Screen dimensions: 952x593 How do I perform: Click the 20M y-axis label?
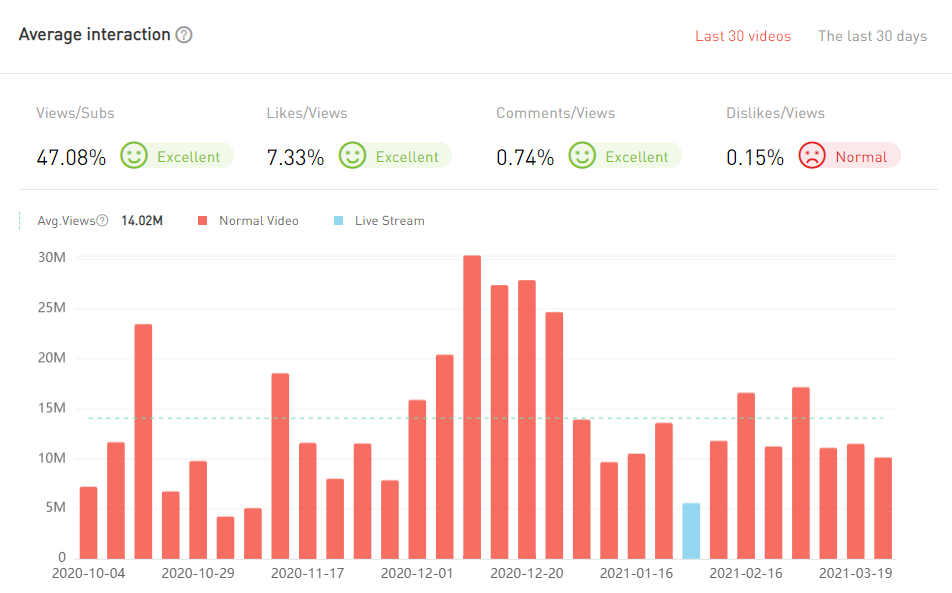click(x=52, y=358)
